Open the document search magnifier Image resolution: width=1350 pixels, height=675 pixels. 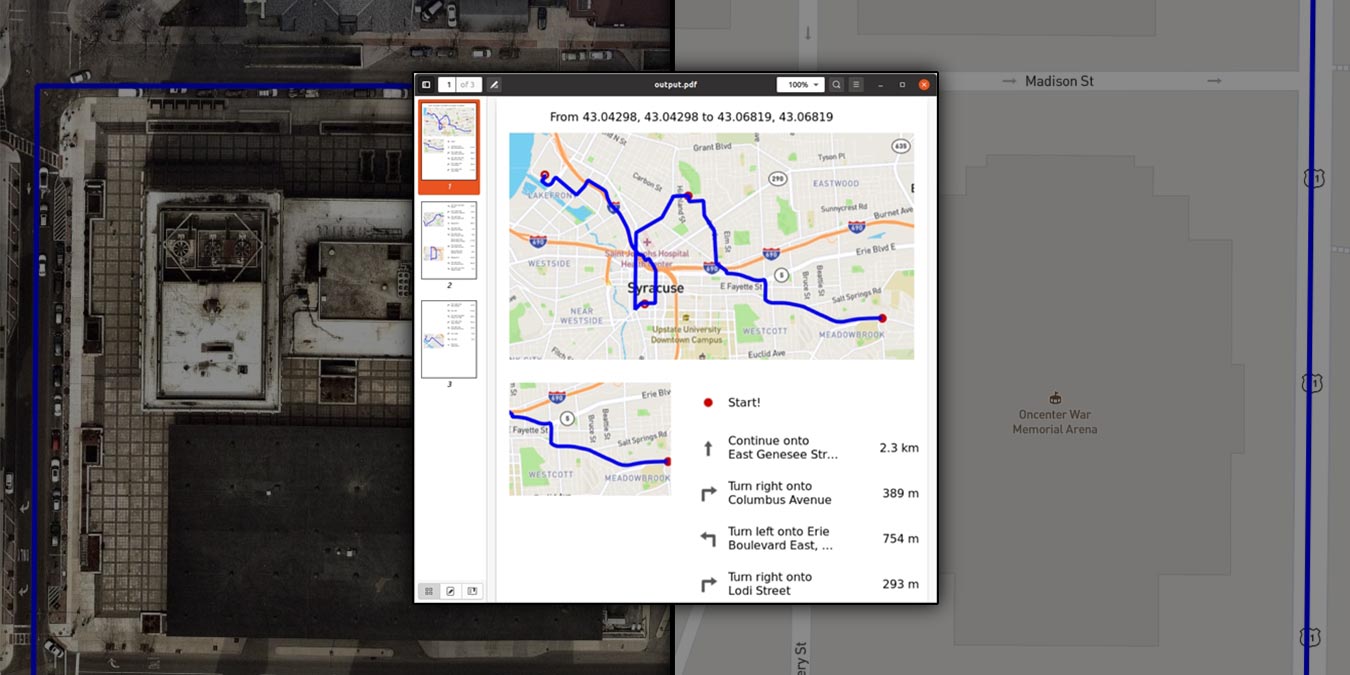pyautogui.click(x=836, y=84)
